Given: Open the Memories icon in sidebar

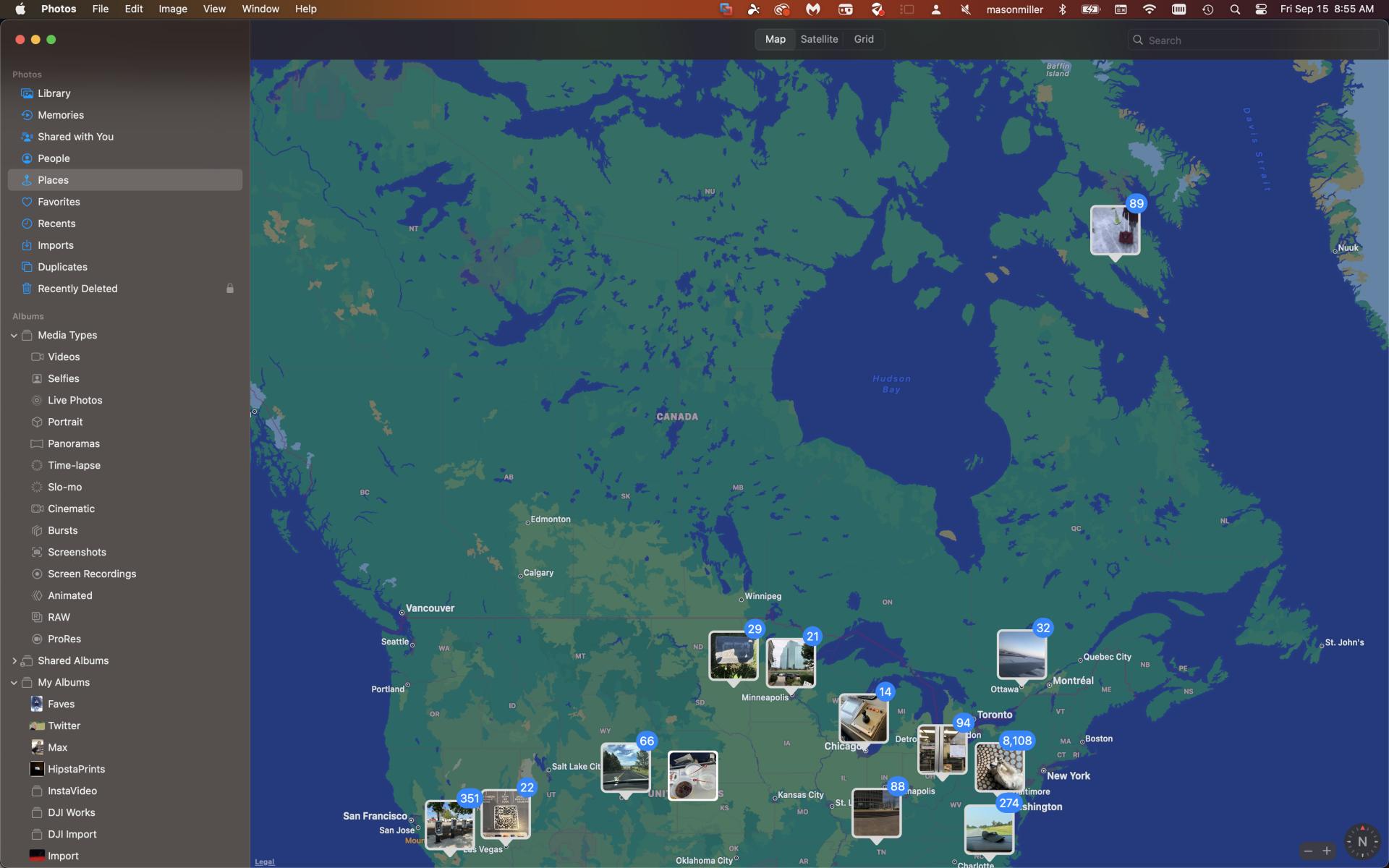Looking at the screenshot, I should 27,115.
